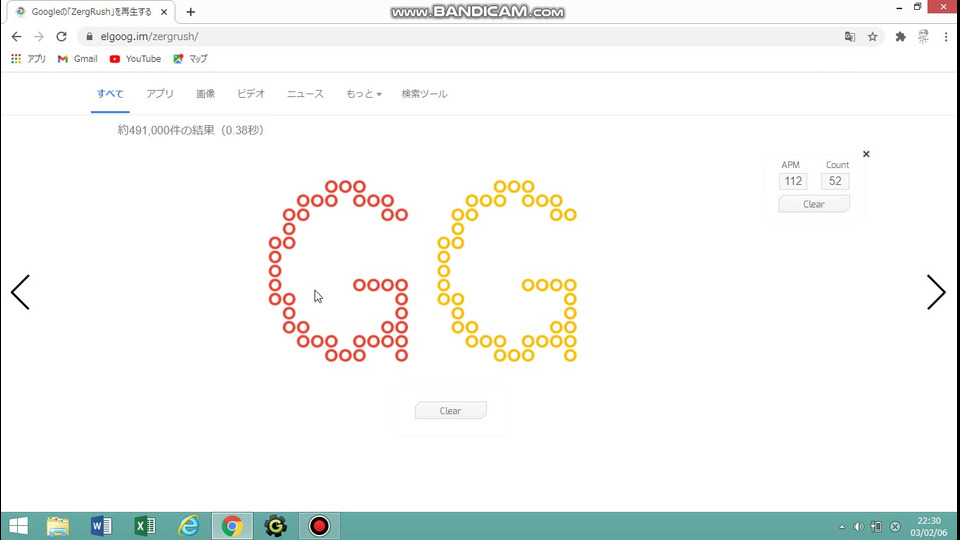The image size is (960, 540).
Task: Open Chrome three-dot menu
Action: coord(946,37)
